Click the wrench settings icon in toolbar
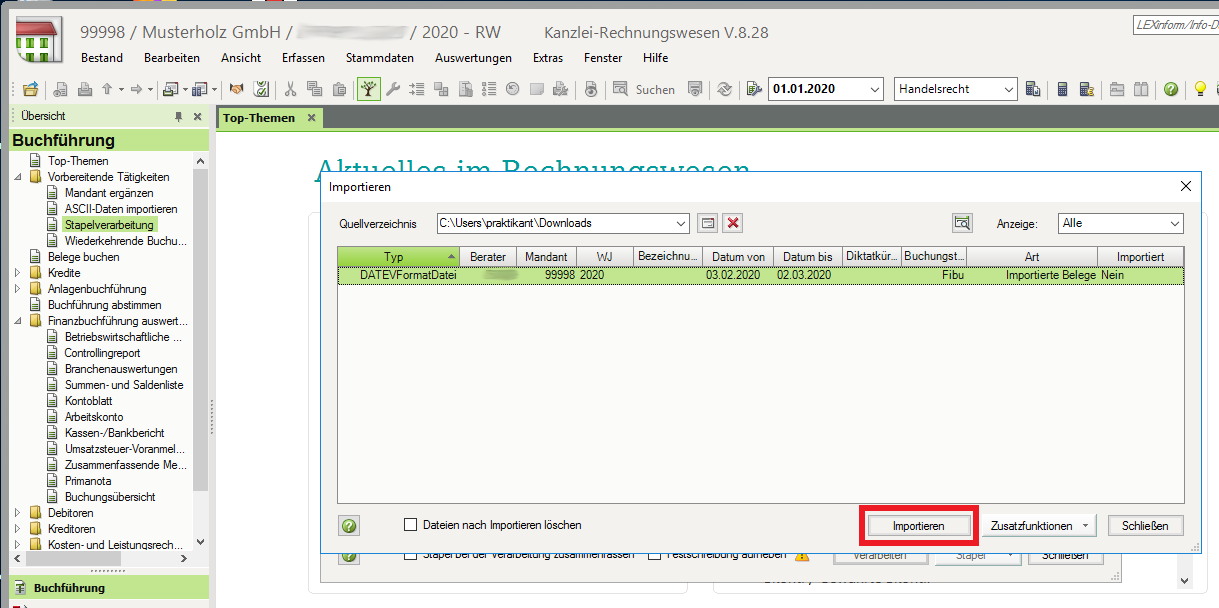 coord(393,89)
